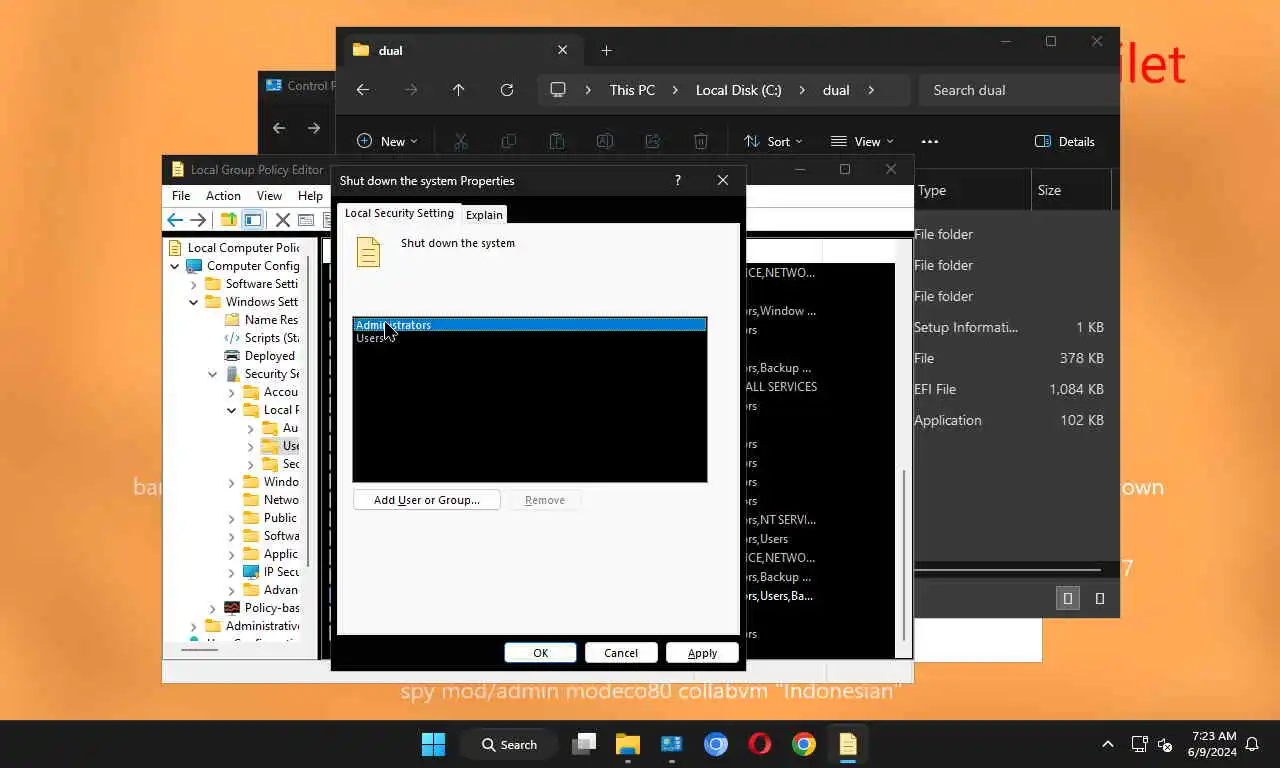The image size is (1280, 768).
Task: Toggle Show/Hide Console Tree icon
Action: coord(253,220)
